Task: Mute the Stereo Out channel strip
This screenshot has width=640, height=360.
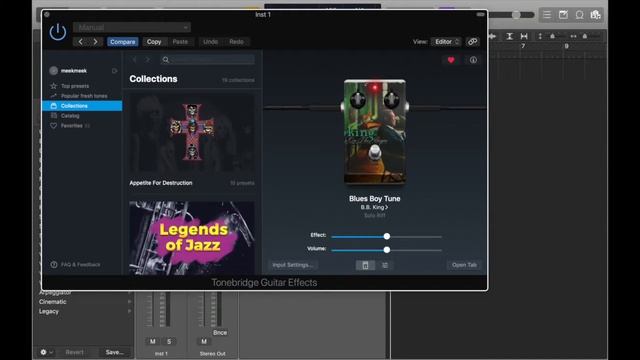Action: [204, 341]
